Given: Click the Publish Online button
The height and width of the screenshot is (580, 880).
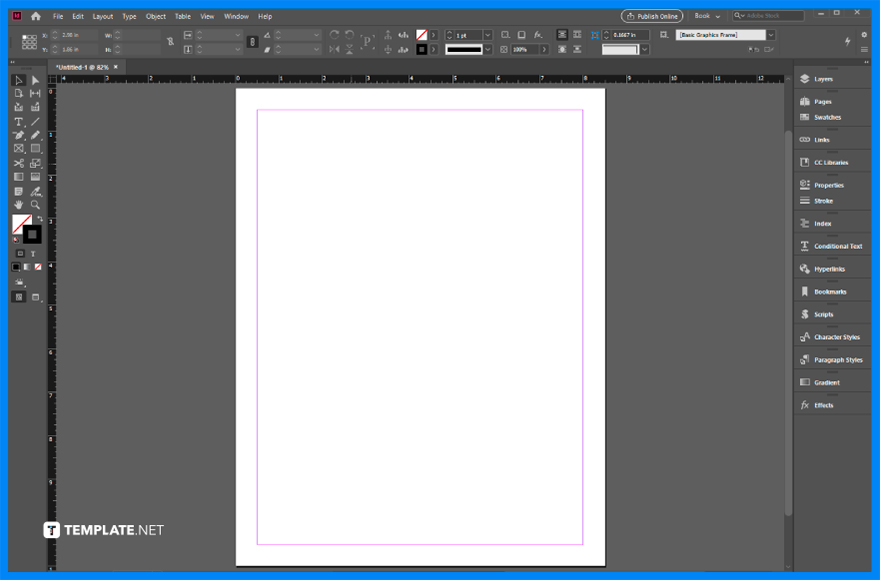Looking at the screenshot, I should coord(651,16).
